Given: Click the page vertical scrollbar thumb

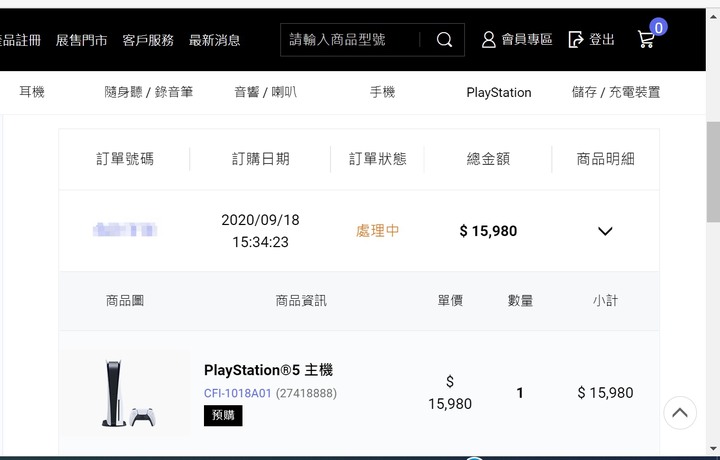Looking at the screenshot, I should pyautogui.click(x=713, y=172).
